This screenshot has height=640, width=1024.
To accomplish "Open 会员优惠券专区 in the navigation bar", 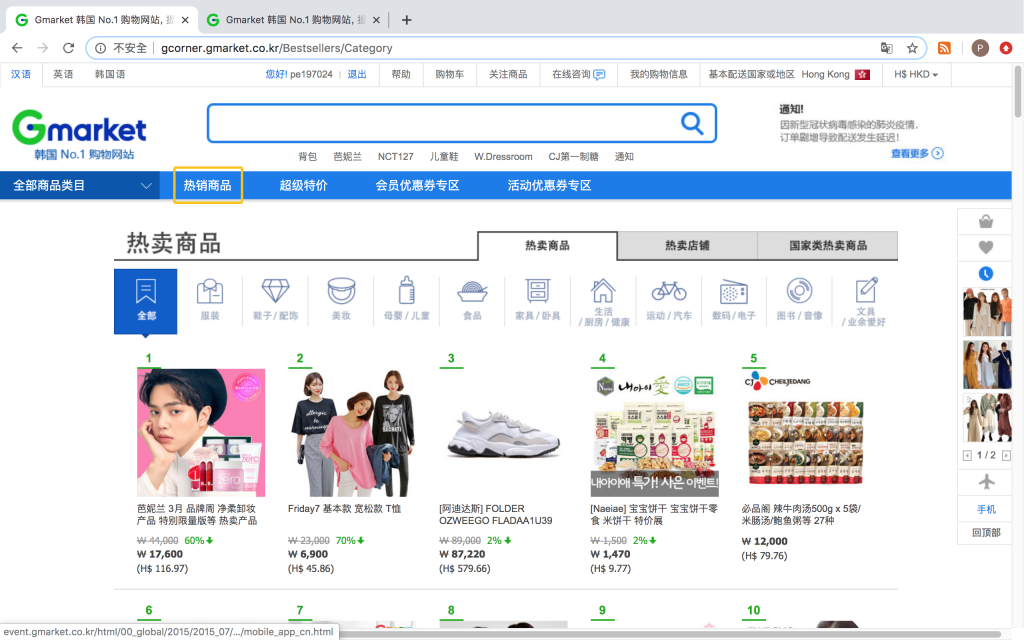I will pyautogui.click(x=417, y=185).
